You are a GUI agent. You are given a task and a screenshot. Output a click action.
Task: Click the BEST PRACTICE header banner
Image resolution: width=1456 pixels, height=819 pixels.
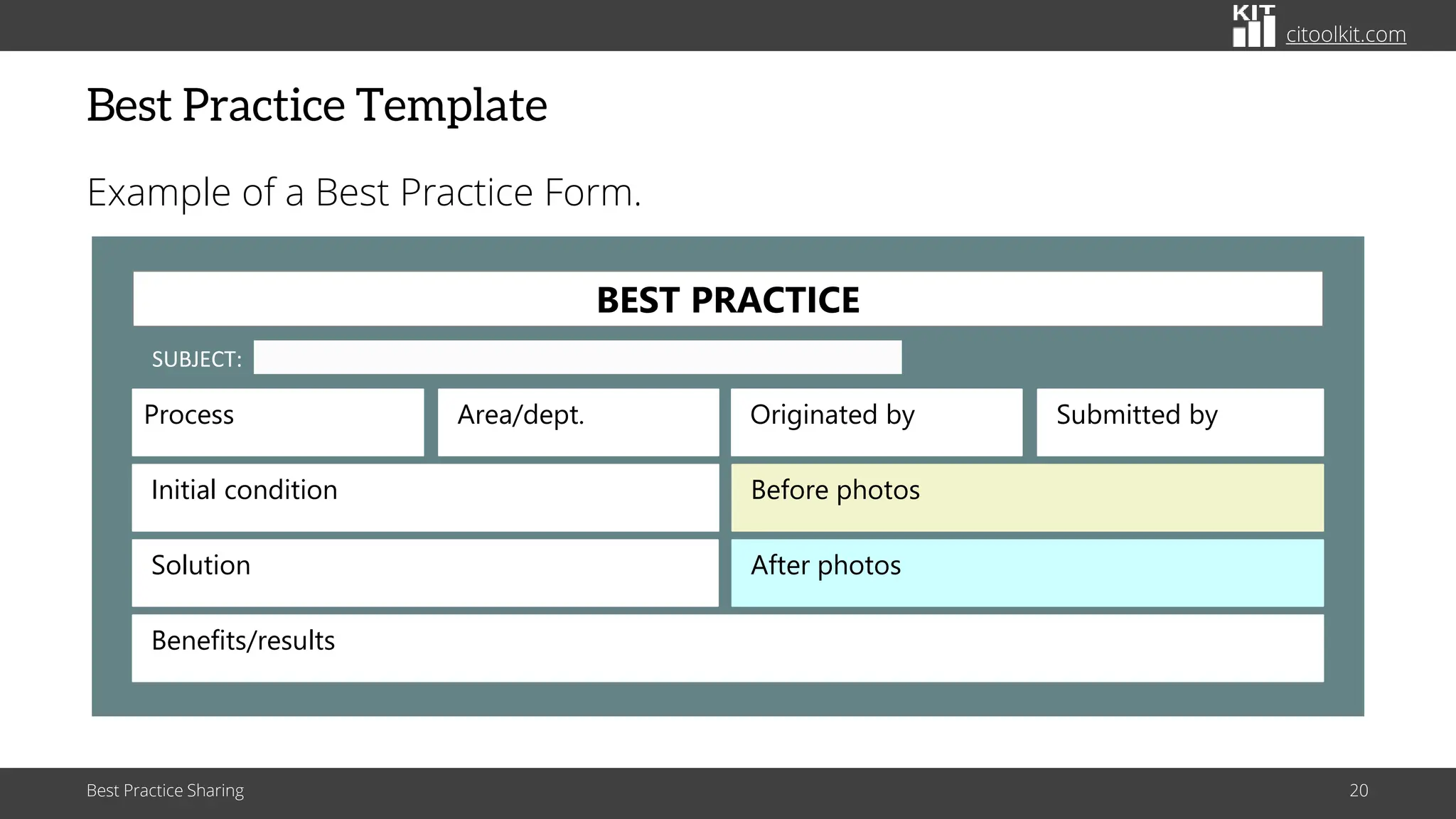728,299
